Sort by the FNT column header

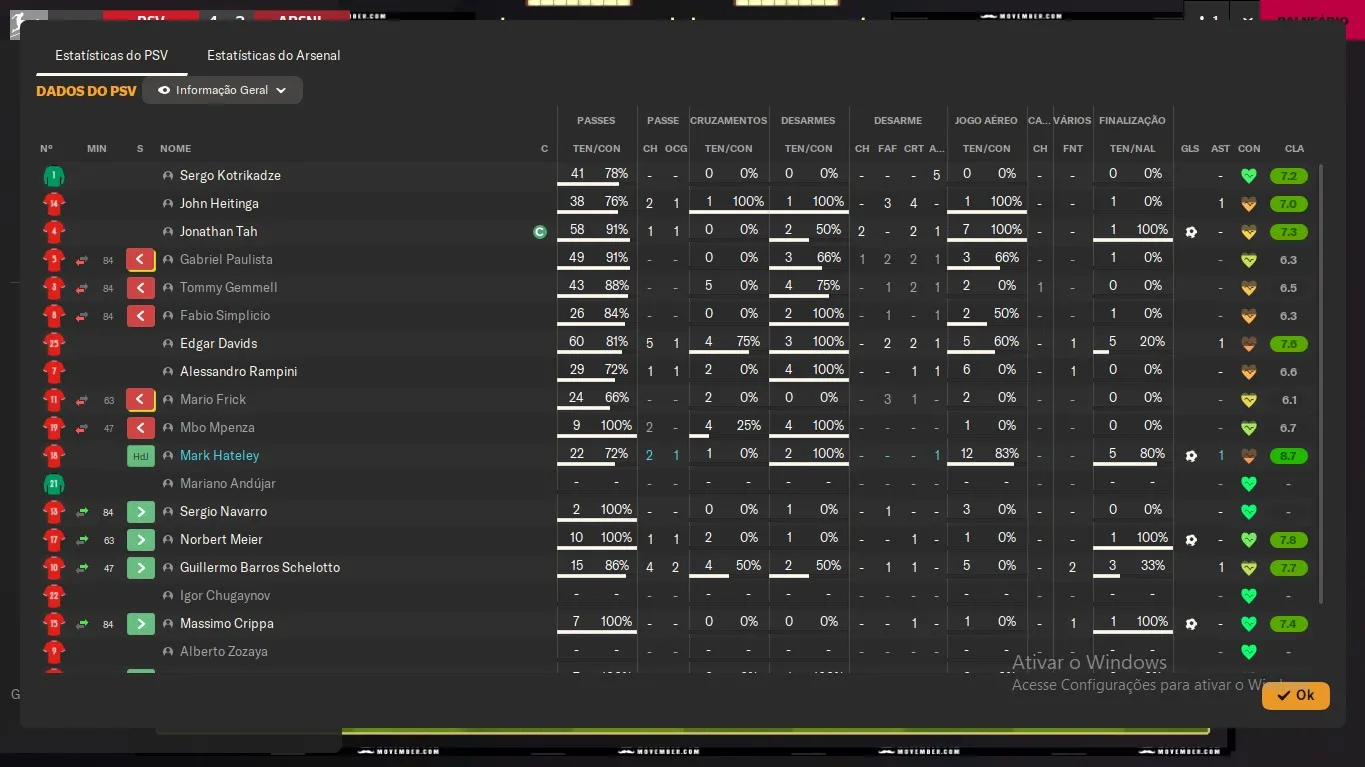point(1073,149)
